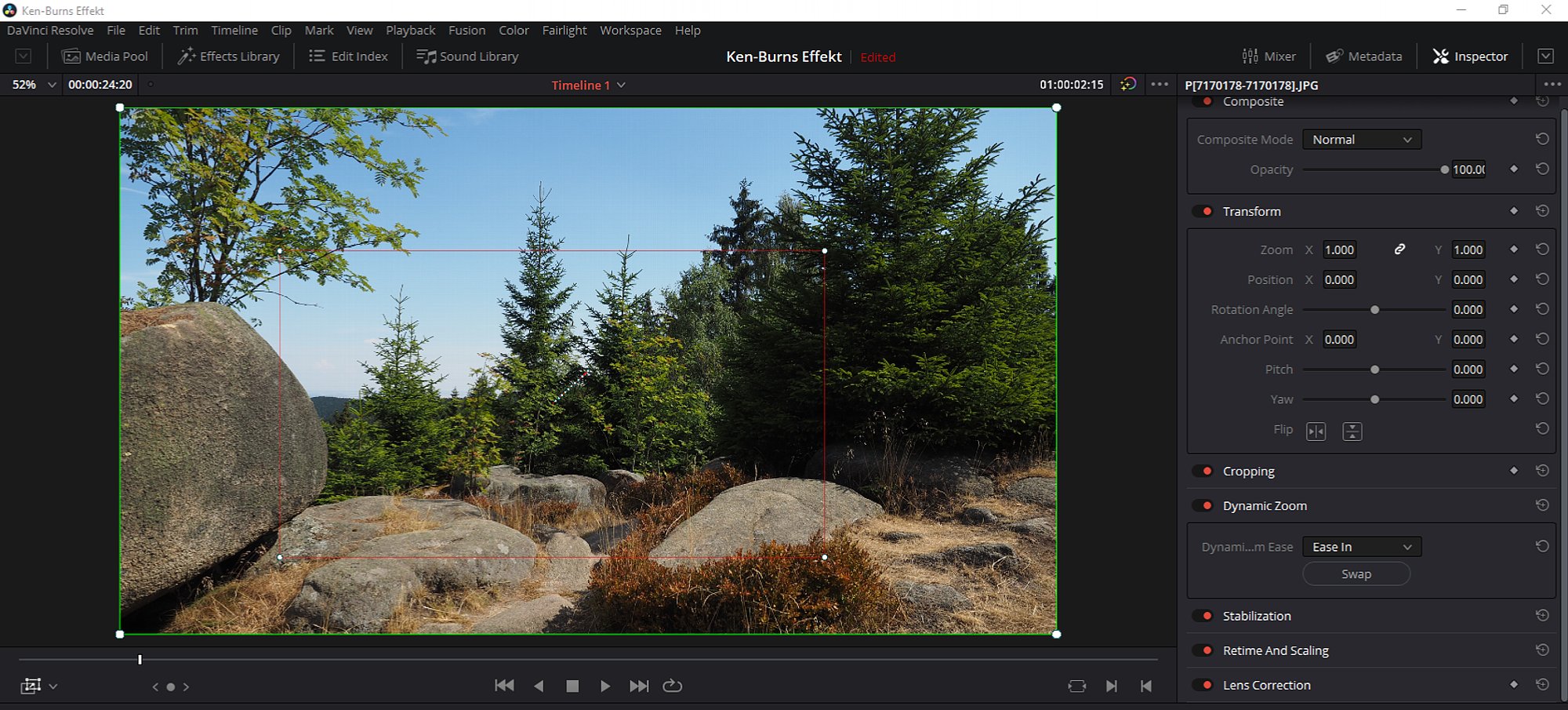This screenshot has width=1568, height=710.
Task: Click the flip vertical icon
Action: (x=1352, y=431)
